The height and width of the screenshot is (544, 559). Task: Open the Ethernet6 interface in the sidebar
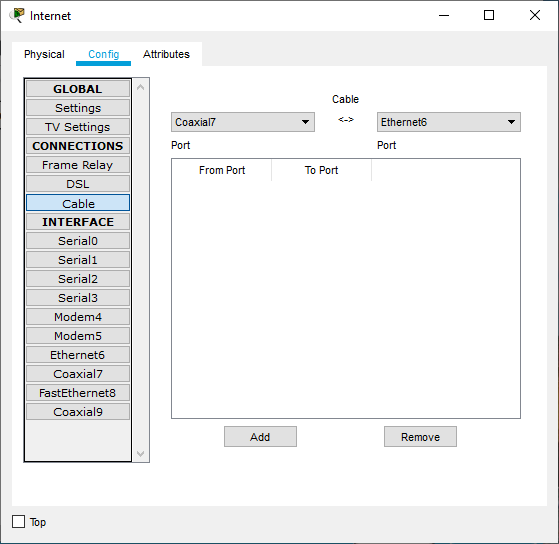coord(78,355)
